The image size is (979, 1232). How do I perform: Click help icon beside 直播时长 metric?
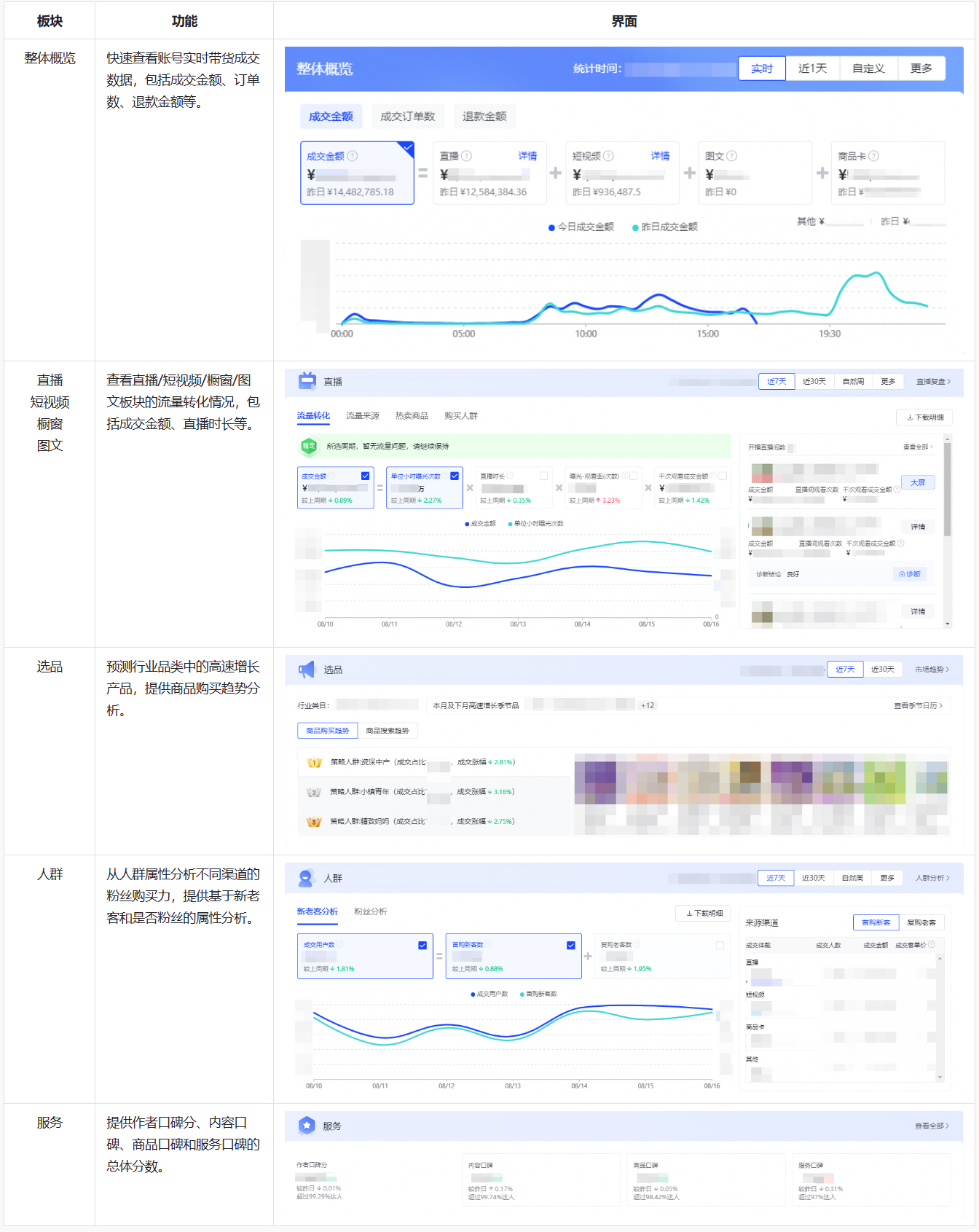[509, 476]
